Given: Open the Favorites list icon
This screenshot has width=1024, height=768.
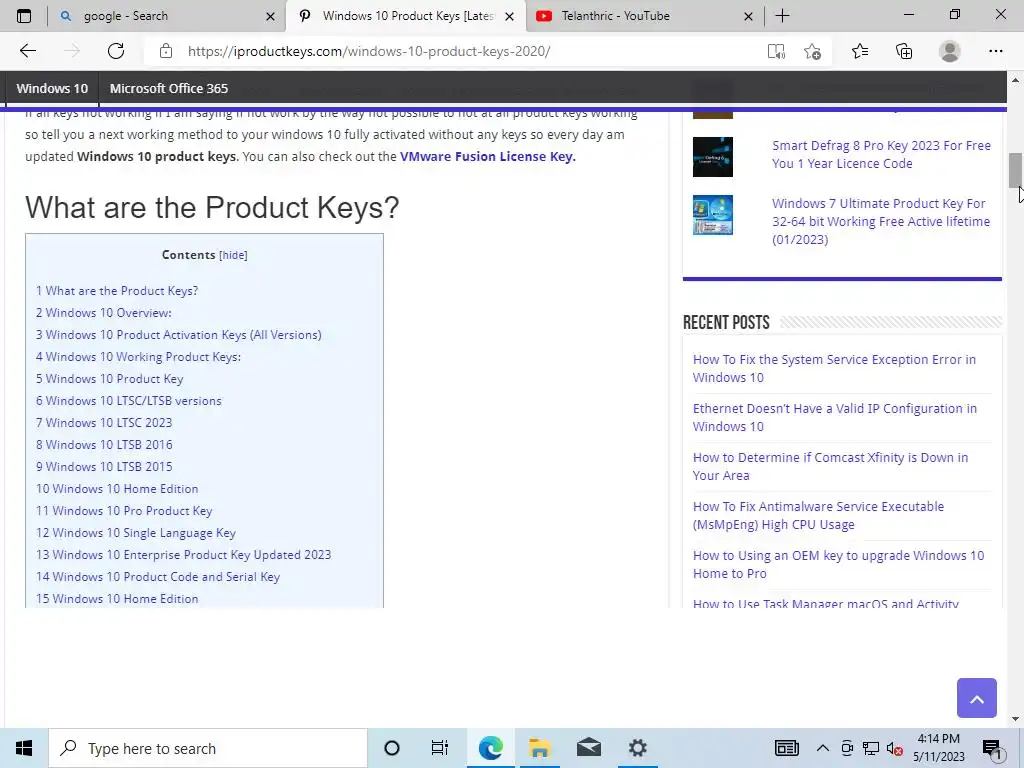Looking at the screenshot, I should [x=860, y=51].
